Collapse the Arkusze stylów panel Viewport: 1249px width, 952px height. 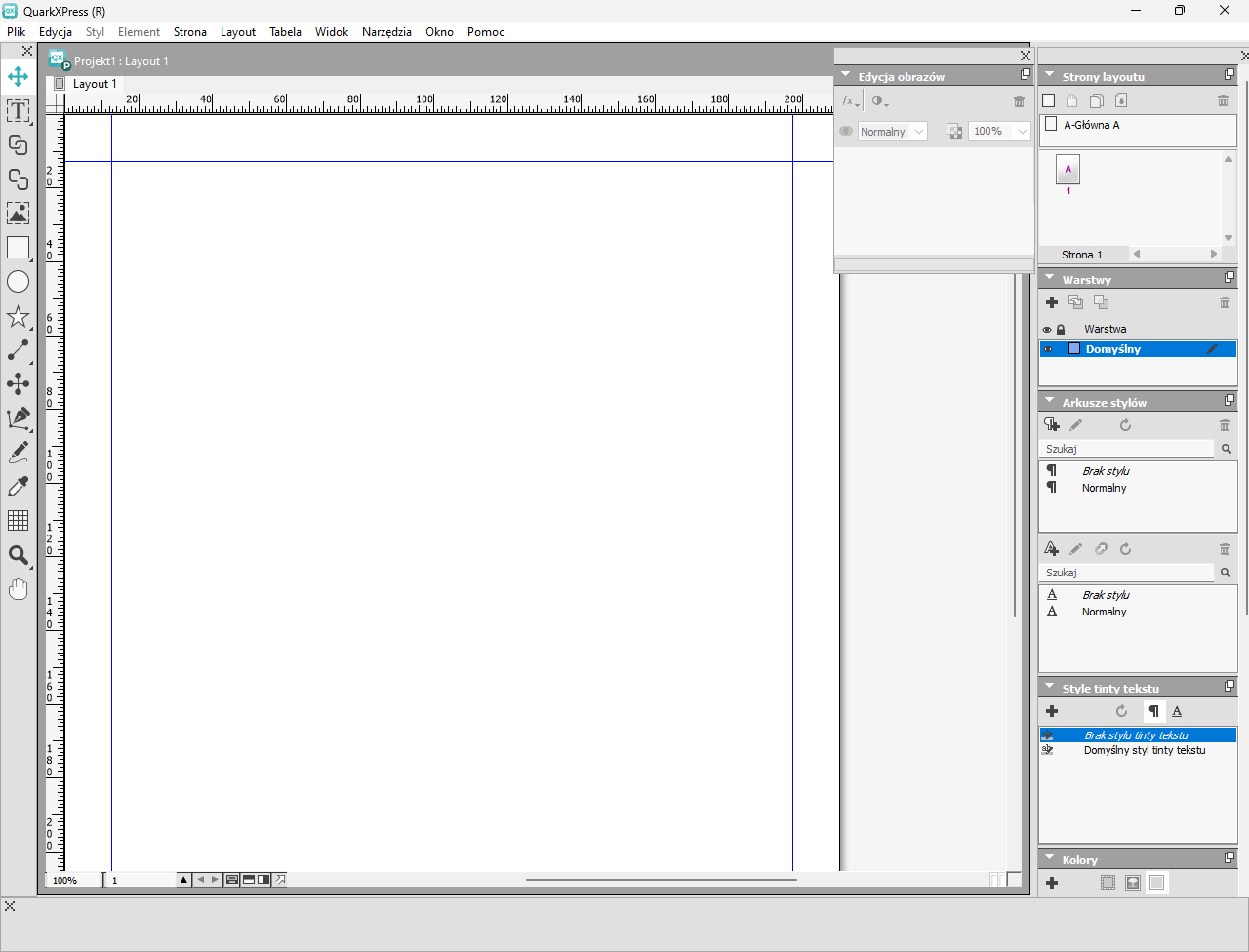[x=1050, y=401]
